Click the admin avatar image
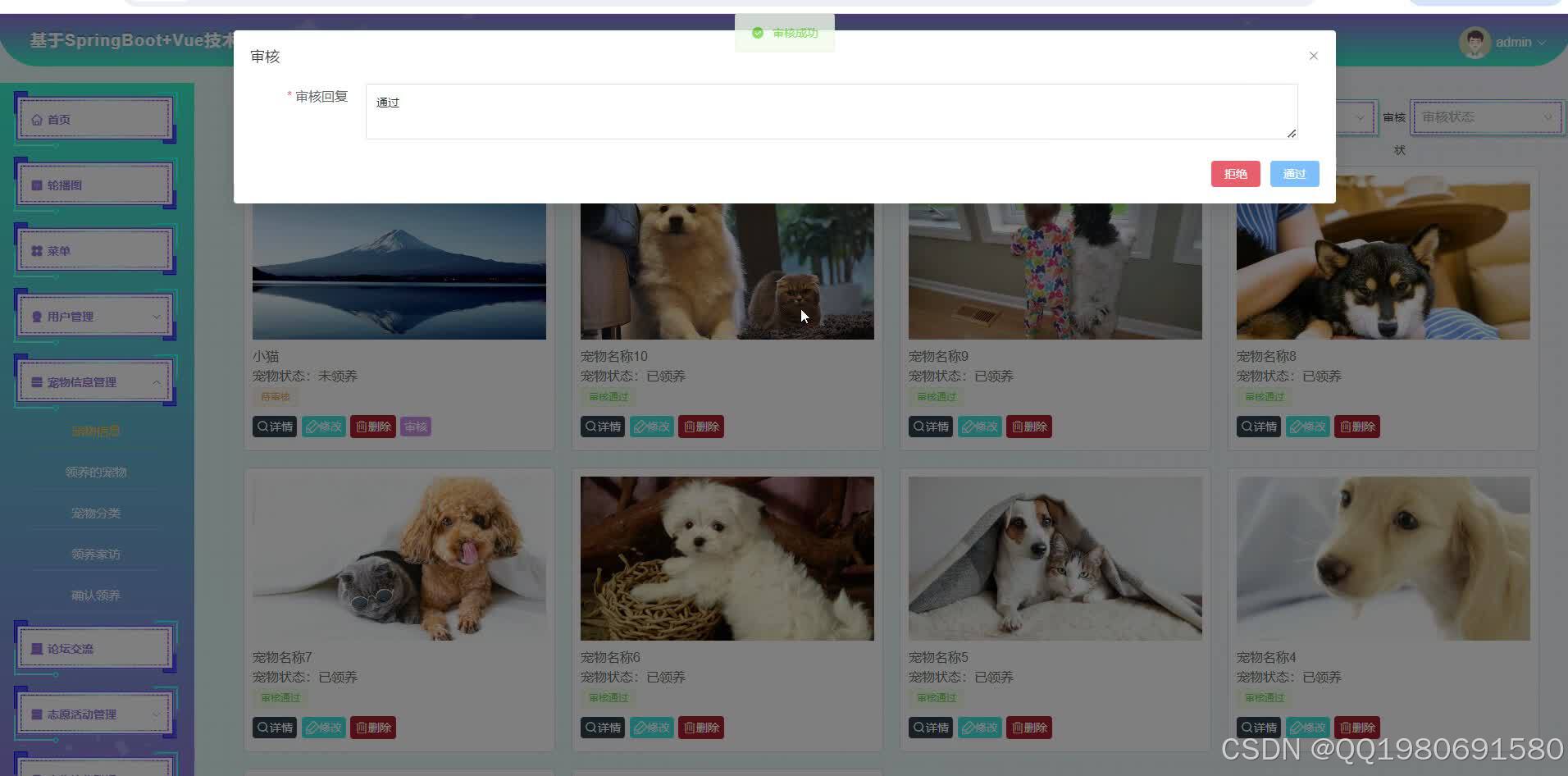Viewport: 1568px width, 776px height. pyautogui.click(x=1475, y=42)
